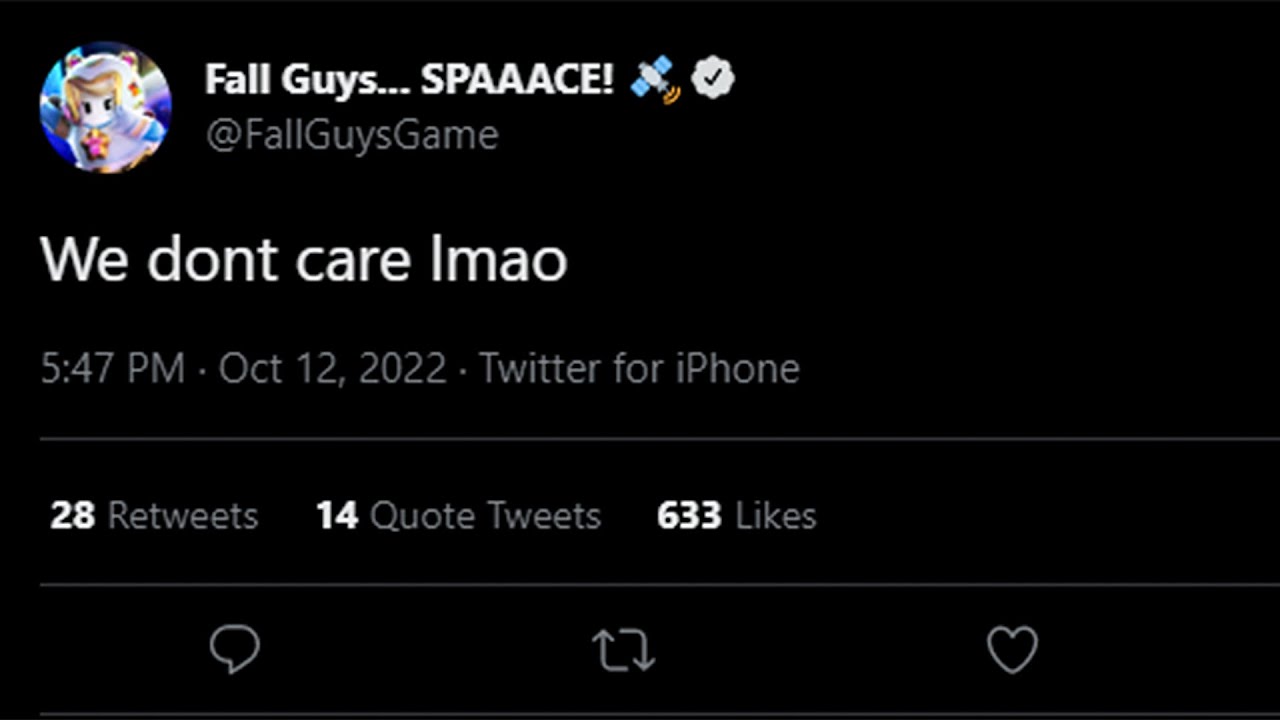Click the 633 like count number

(x=689, y=516)
